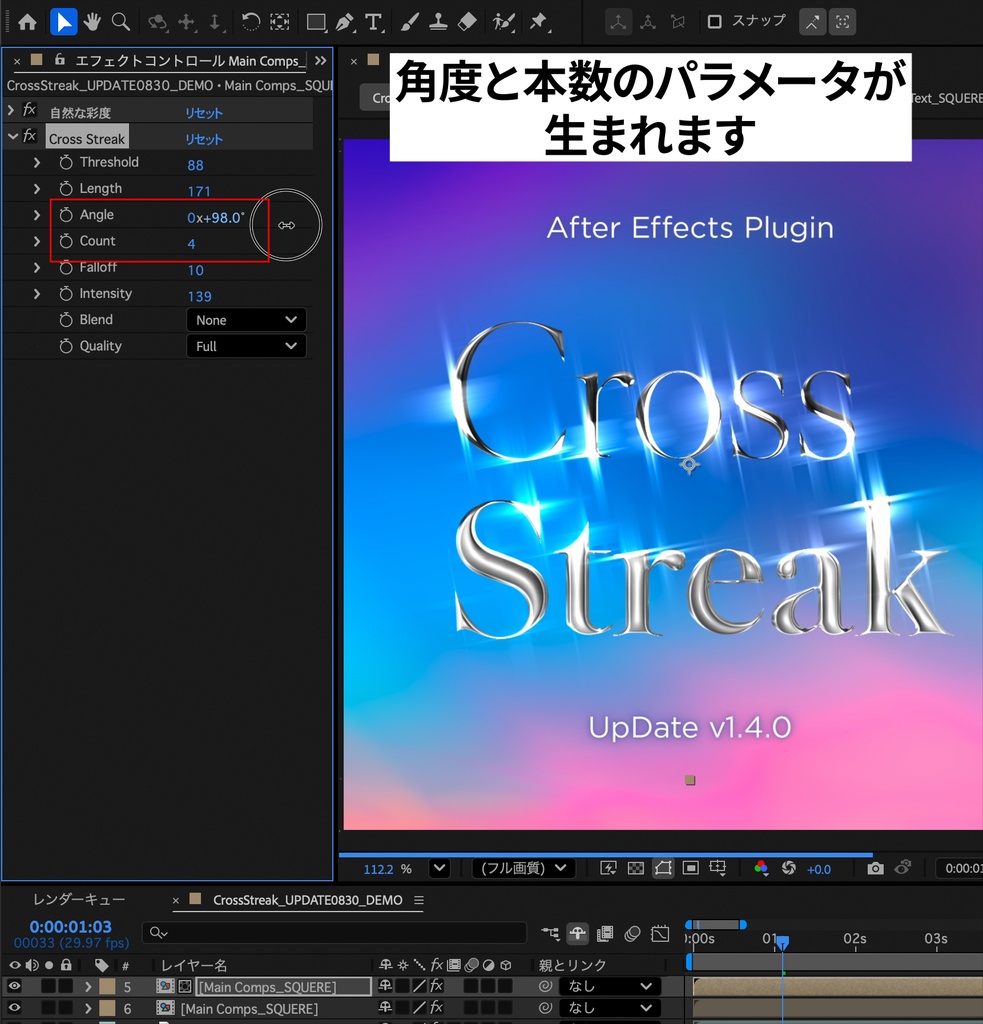The width and height of the screenshot is (983, 1024).
Task: Select the Brush tool
Action: [x=409, y=22]
